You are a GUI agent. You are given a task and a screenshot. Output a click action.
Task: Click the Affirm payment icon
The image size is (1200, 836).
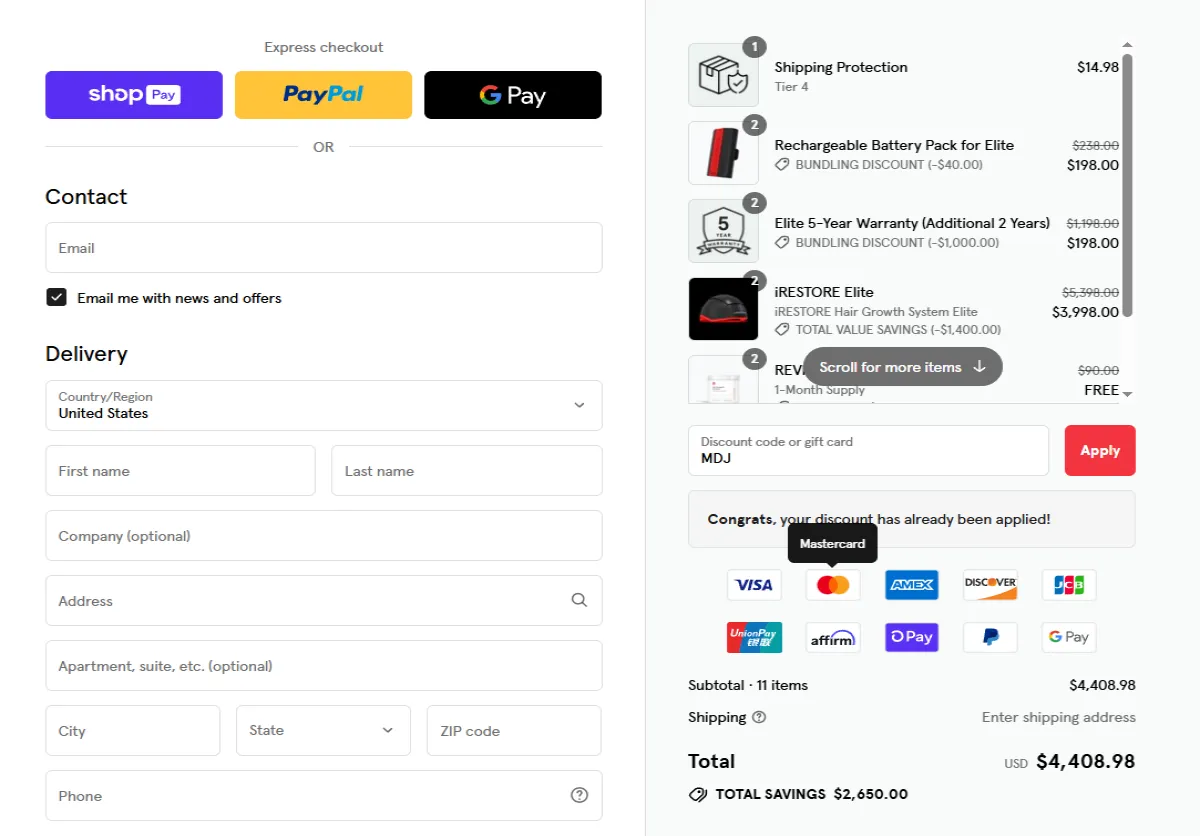[833, 637]
